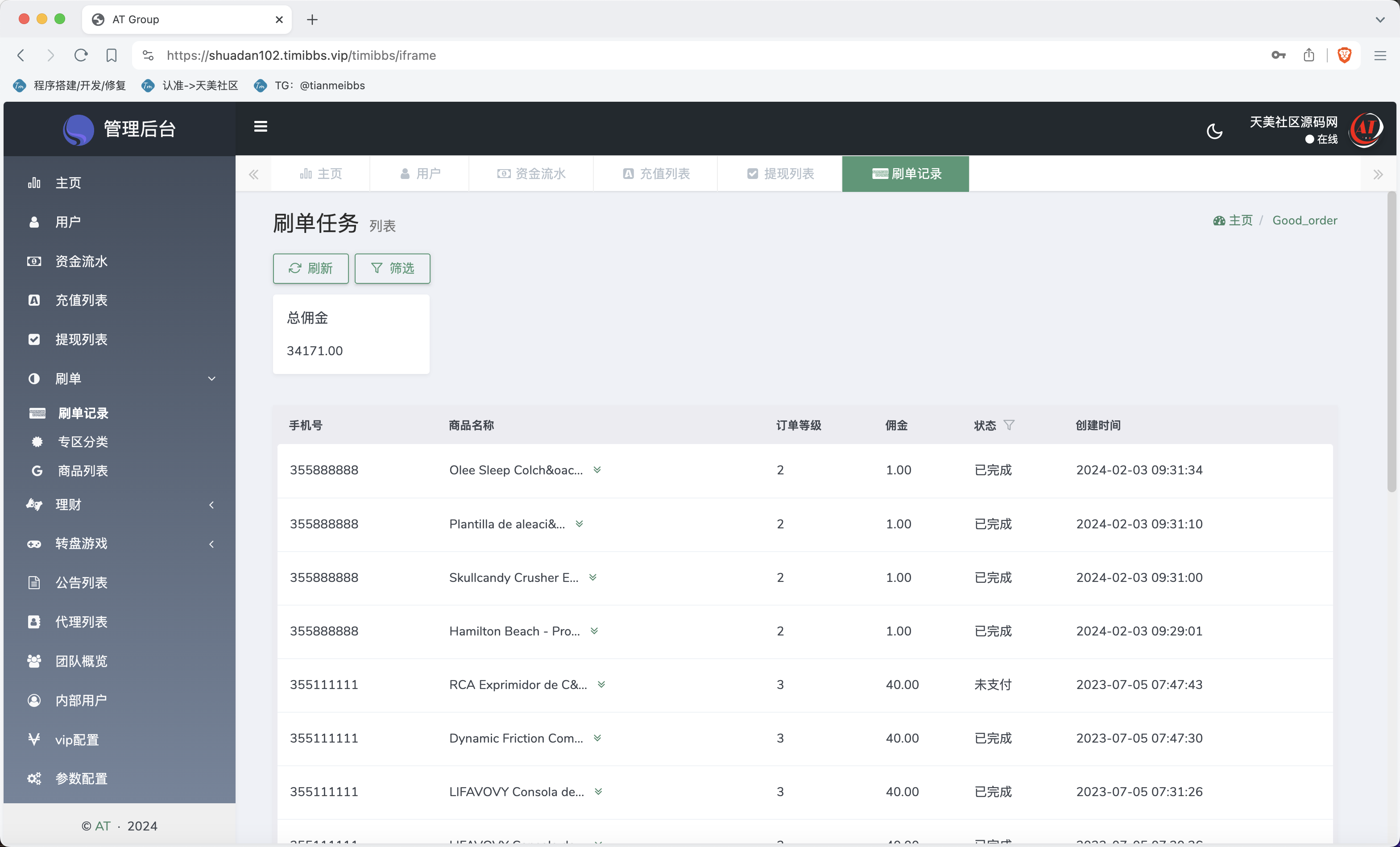
Task: Click the 充值列表 sidebar icon
Action: tap(34, 299)
